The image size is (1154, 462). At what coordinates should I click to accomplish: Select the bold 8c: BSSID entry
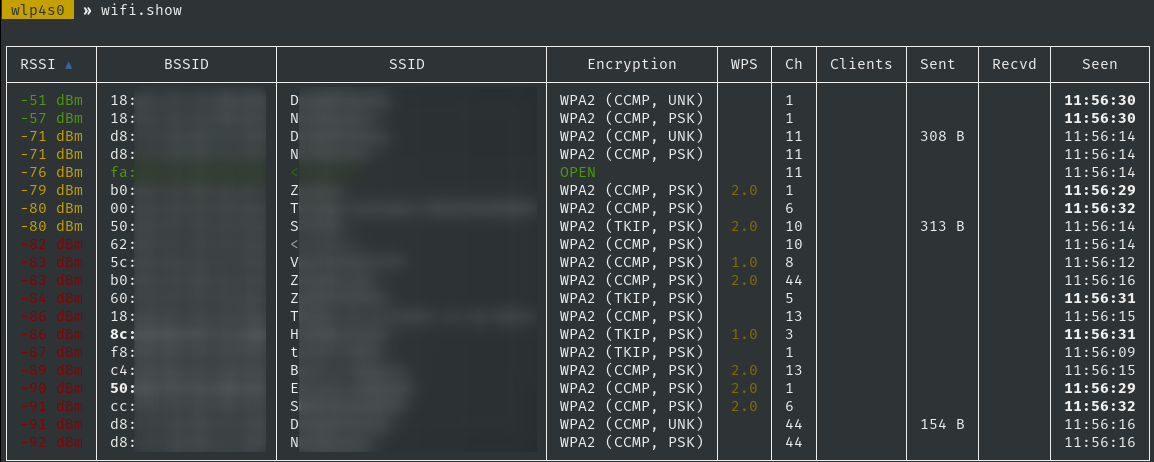123,334
